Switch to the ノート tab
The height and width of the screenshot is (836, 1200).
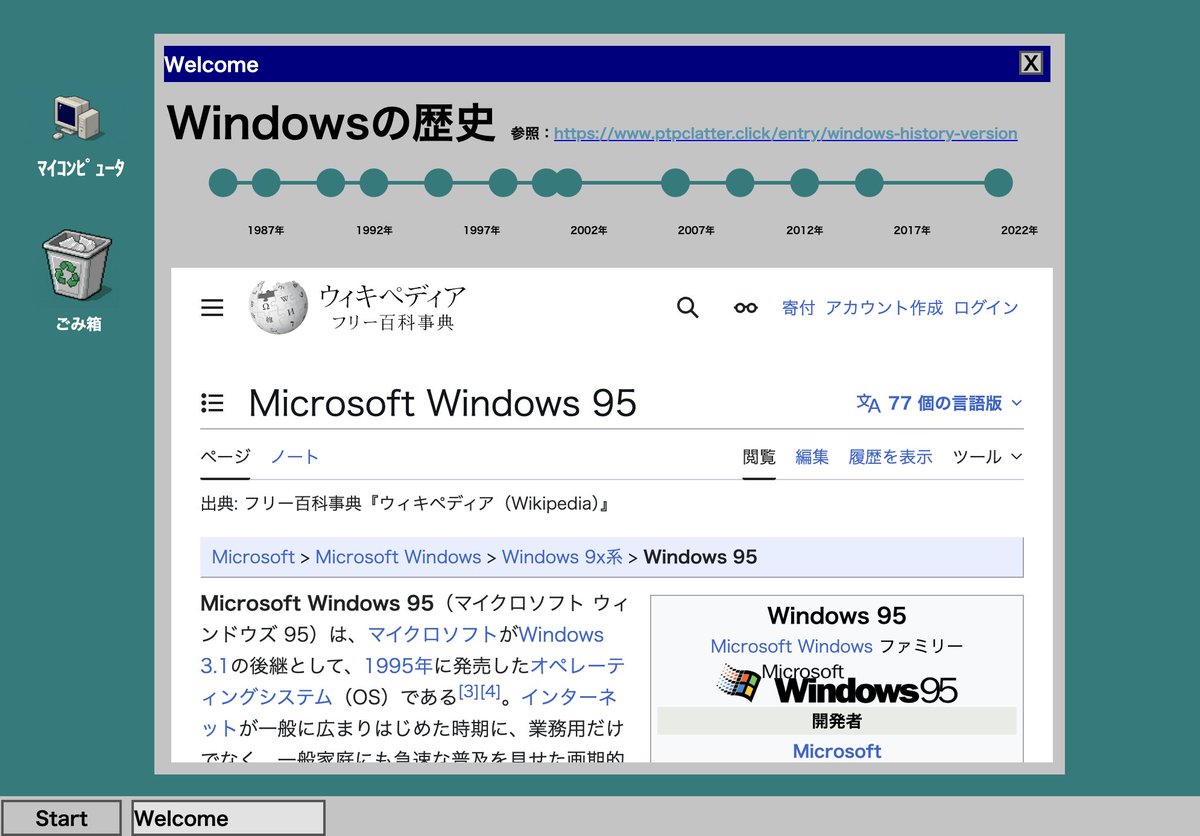295,457
